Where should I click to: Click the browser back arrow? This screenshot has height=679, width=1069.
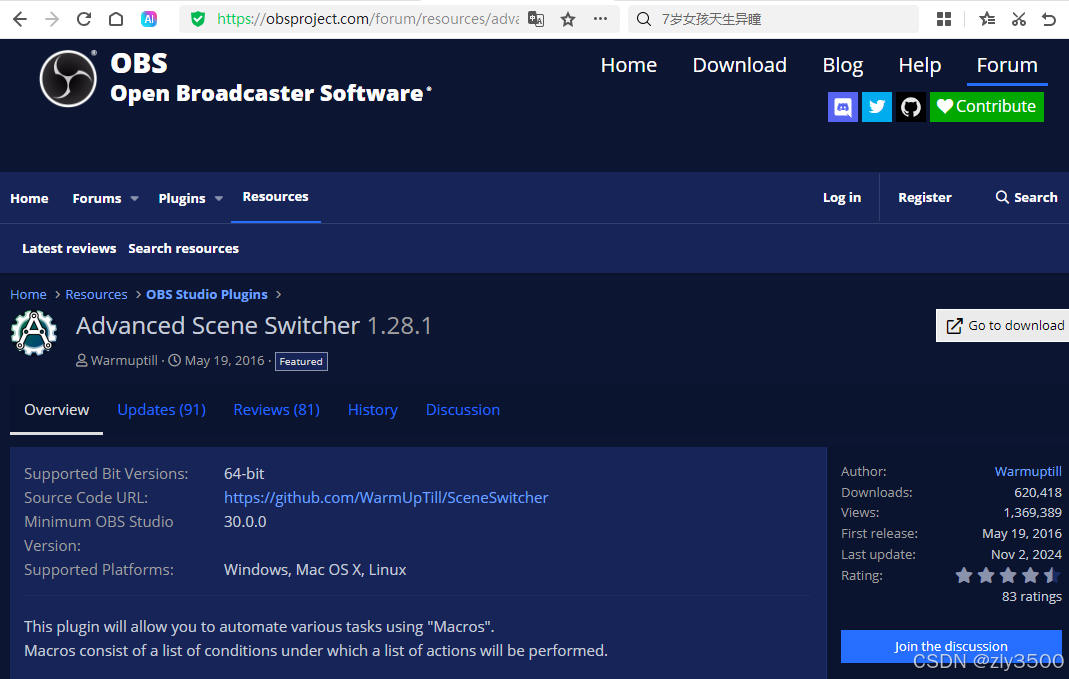point(20,18)
